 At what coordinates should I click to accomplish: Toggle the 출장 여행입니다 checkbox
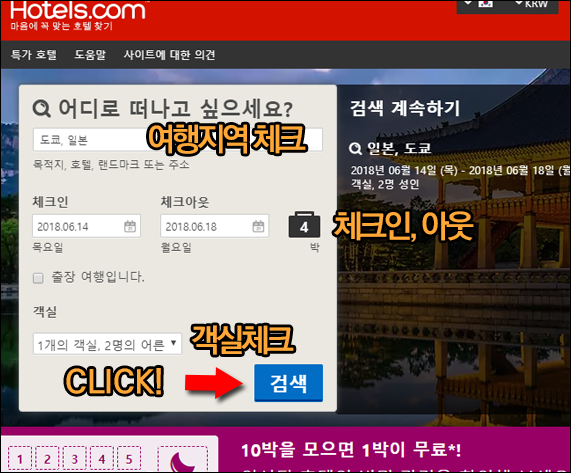point(38,279)
